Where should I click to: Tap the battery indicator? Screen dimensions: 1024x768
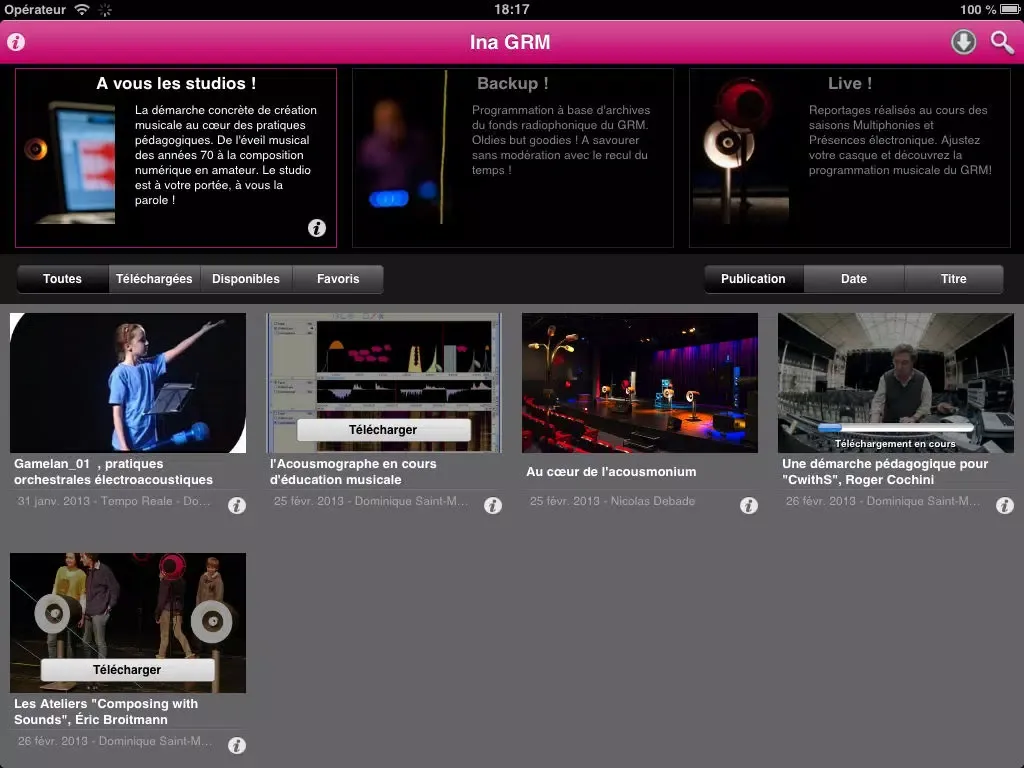click(x=1010, y=9)
